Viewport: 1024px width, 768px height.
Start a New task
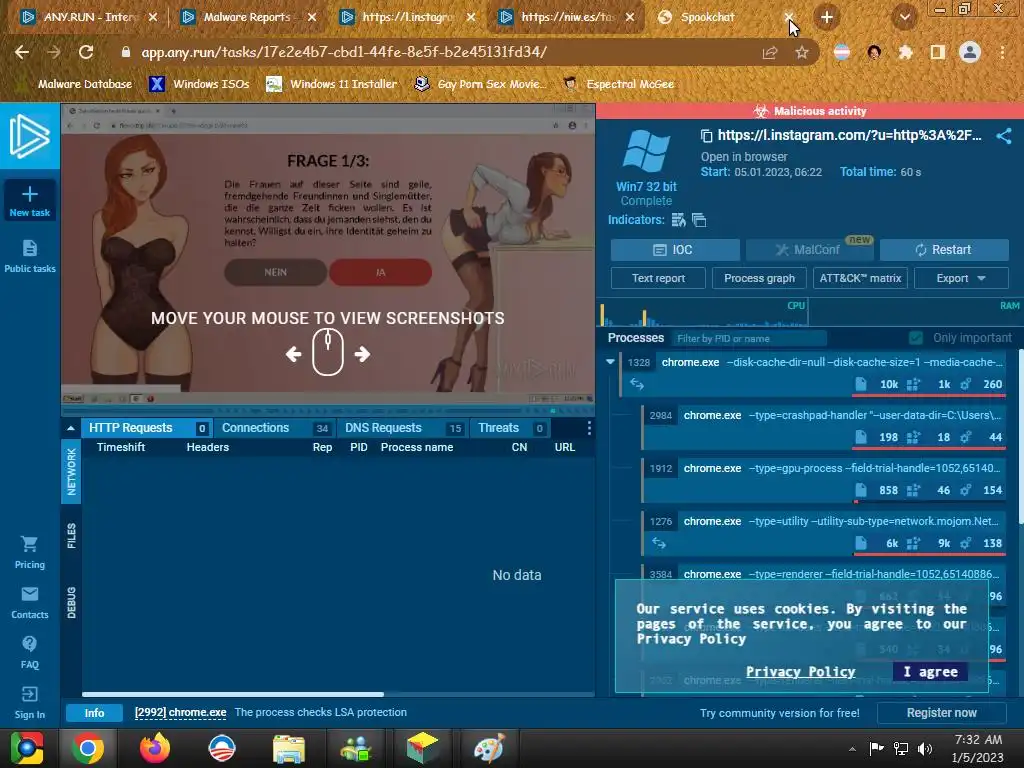[x=29, y=200]
